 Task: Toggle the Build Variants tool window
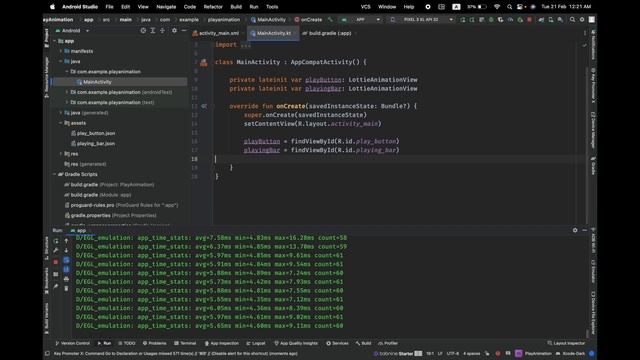tap(46, 318)
